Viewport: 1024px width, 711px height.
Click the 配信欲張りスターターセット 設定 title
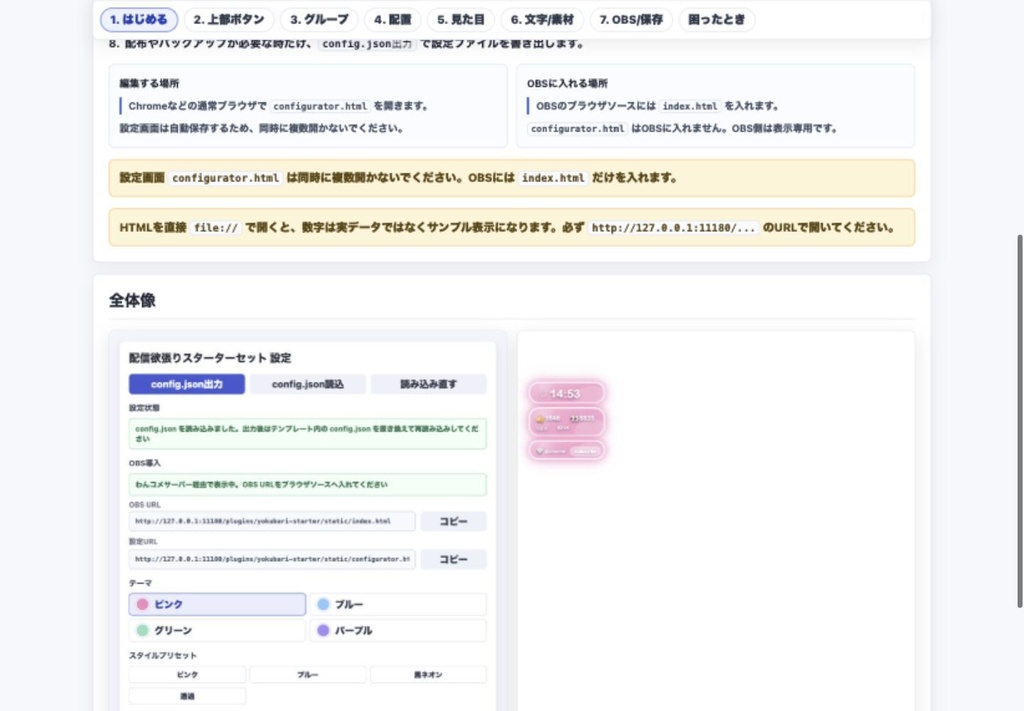[210, 358]
